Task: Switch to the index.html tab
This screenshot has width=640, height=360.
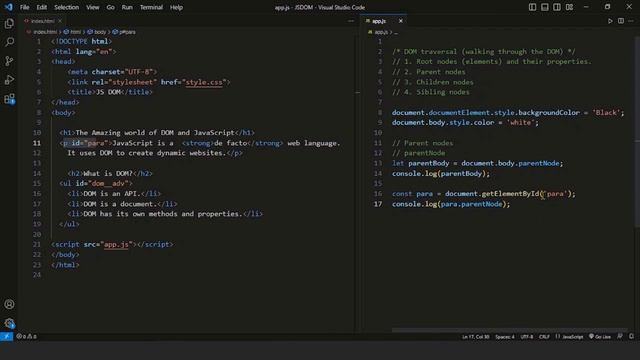Action: point(42,21)
